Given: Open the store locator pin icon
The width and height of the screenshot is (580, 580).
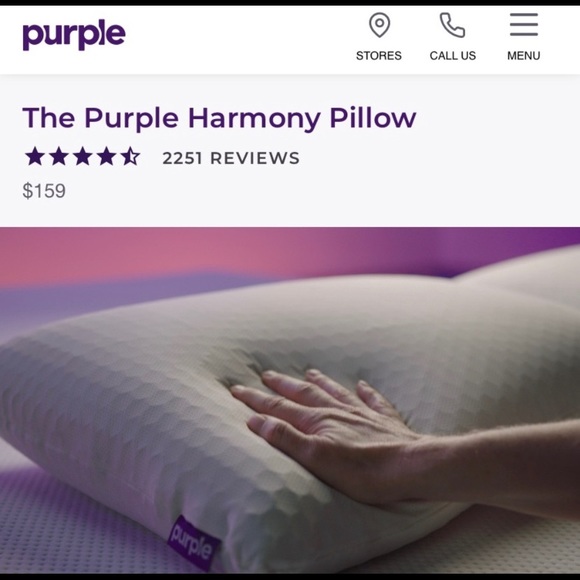Looking at the screenshot, I should pos(380,25).
